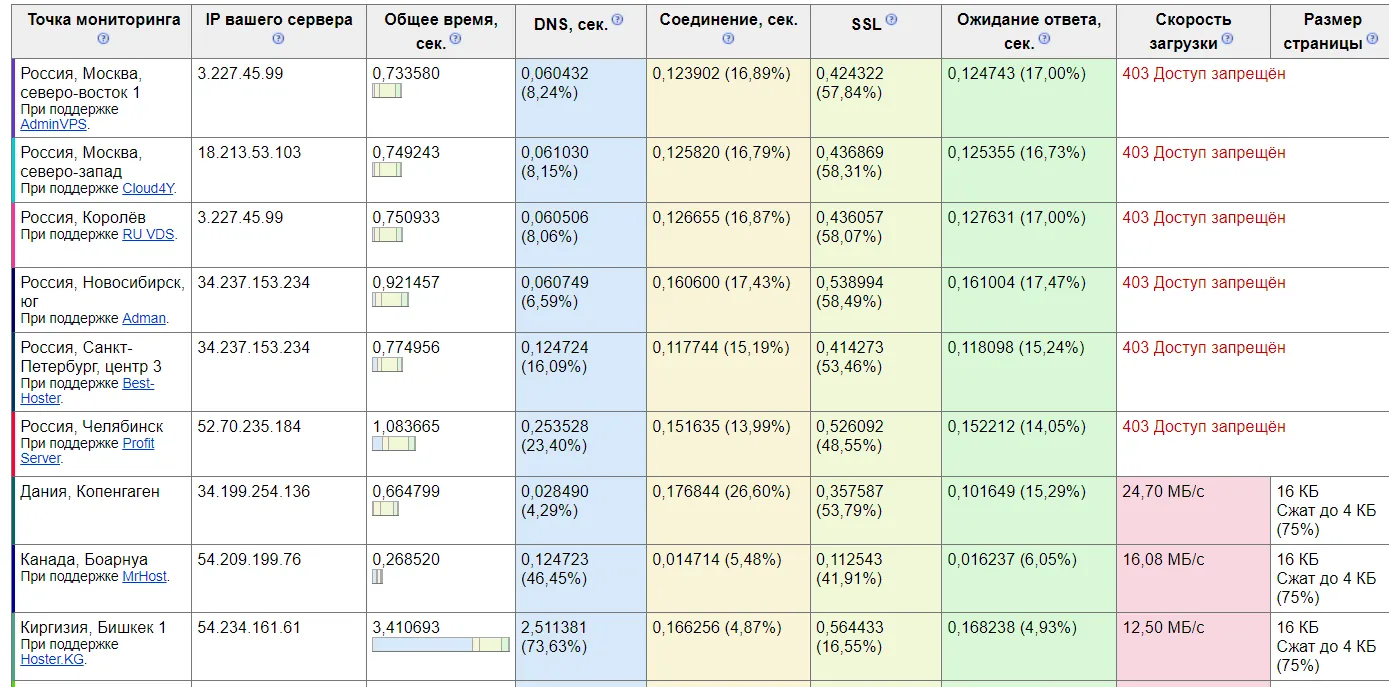Click the Chelyabinsk total time bar
This screenshot has height=687, width=1389.
pyautogui.click(x=393, y=444)
